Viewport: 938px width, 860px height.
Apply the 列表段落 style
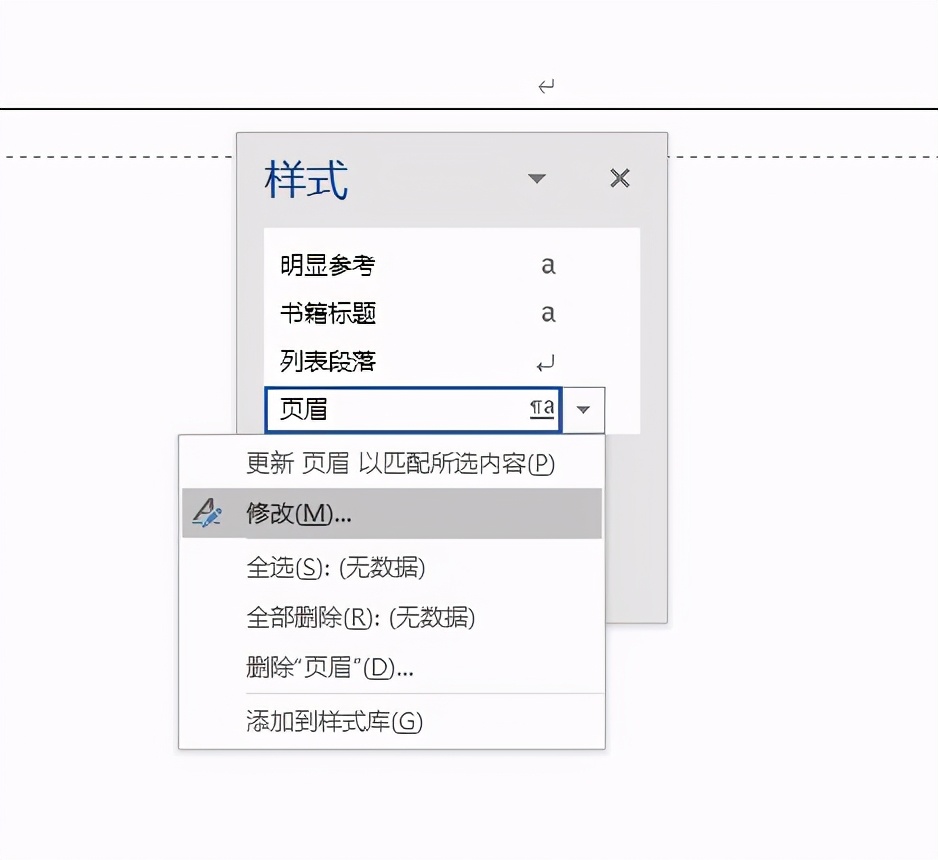(328, 361)
